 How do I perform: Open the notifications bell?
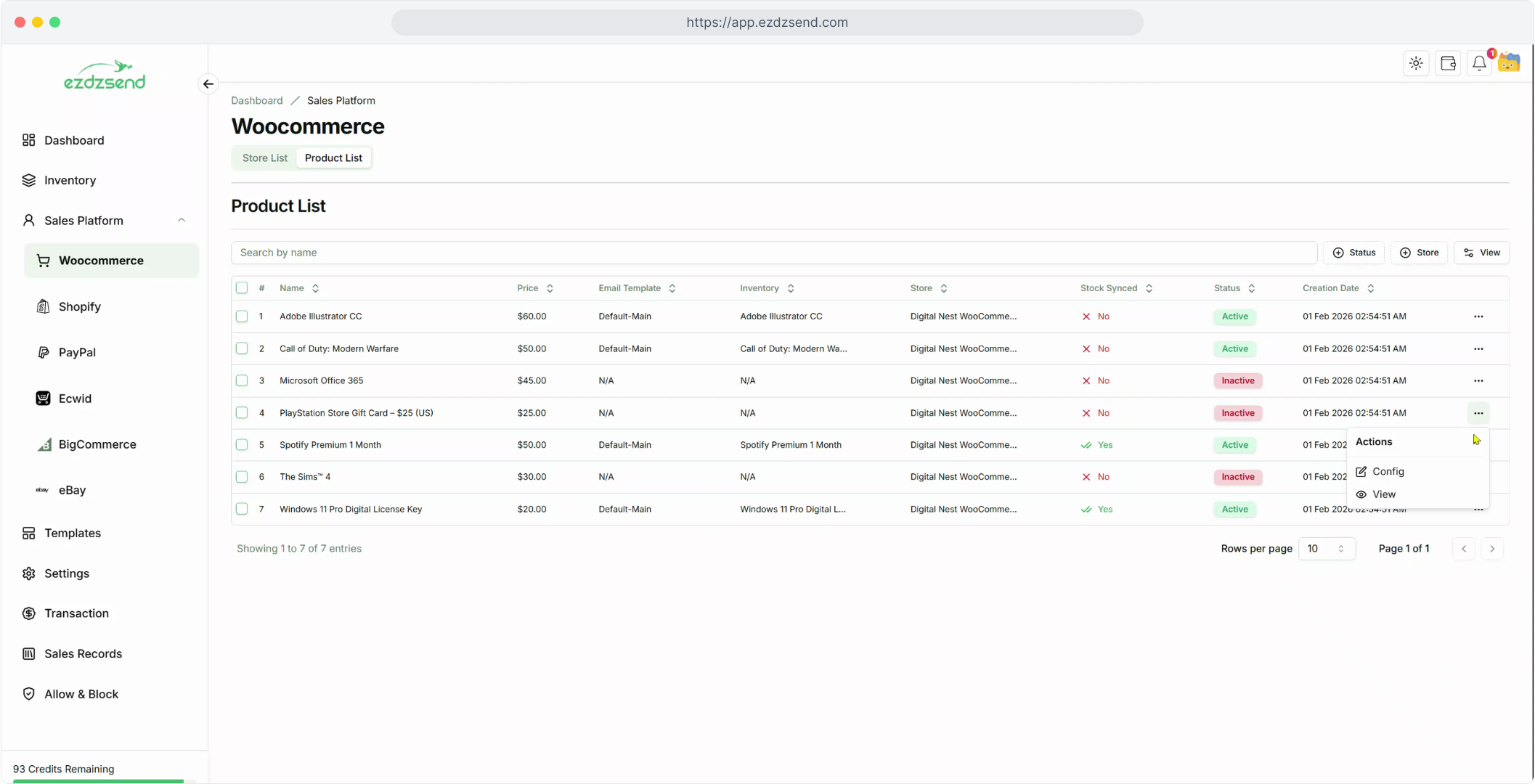click(x=1479, y=64)
